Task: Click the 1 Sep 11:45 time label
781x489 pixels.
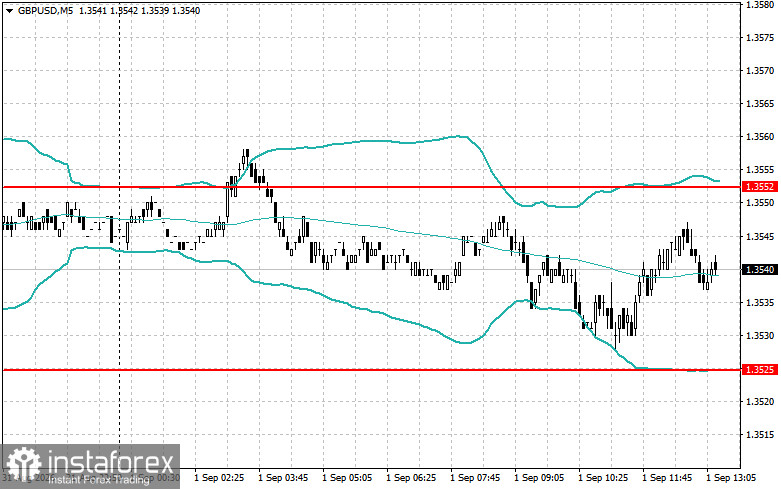Action: point(667,478)
